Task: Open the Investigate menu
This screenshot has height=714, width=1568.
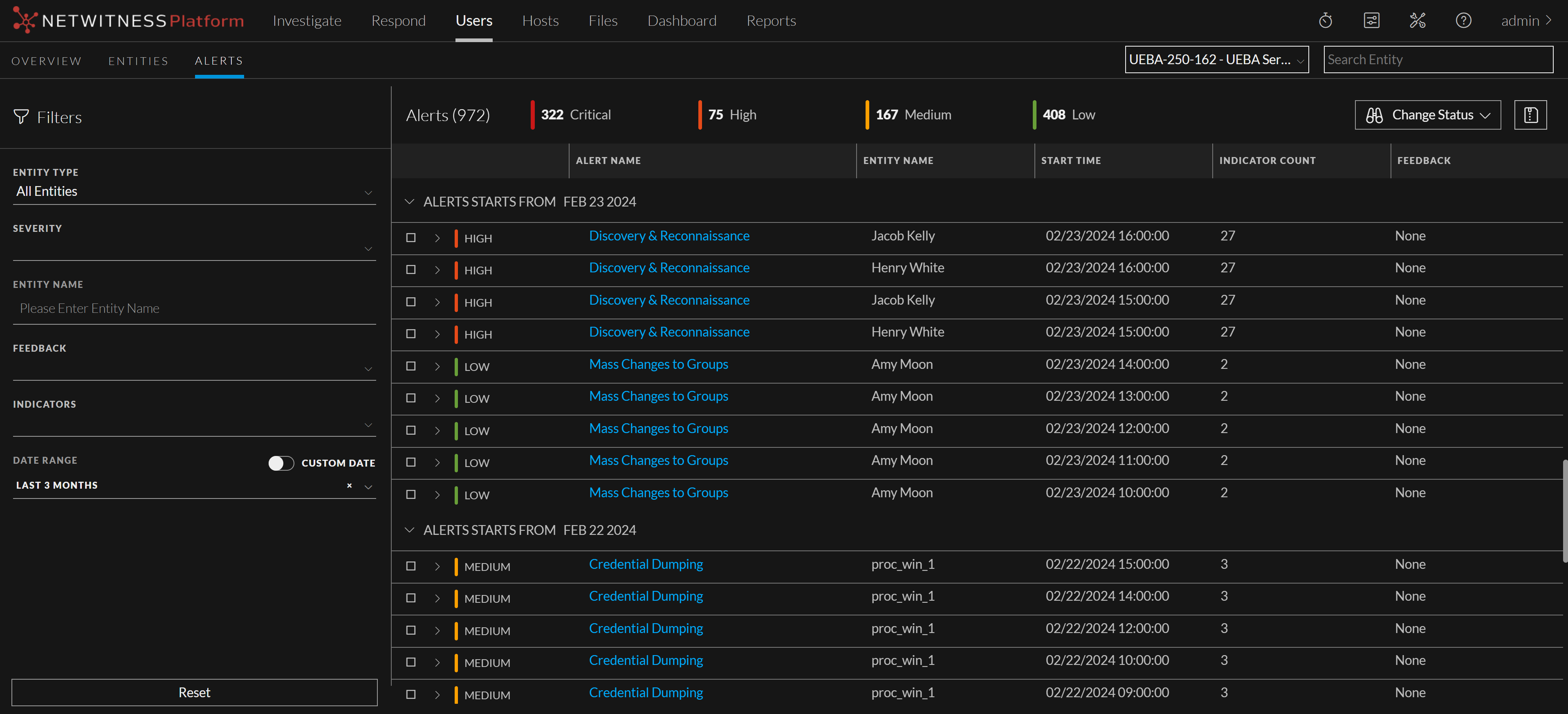Action: (307, 21)
